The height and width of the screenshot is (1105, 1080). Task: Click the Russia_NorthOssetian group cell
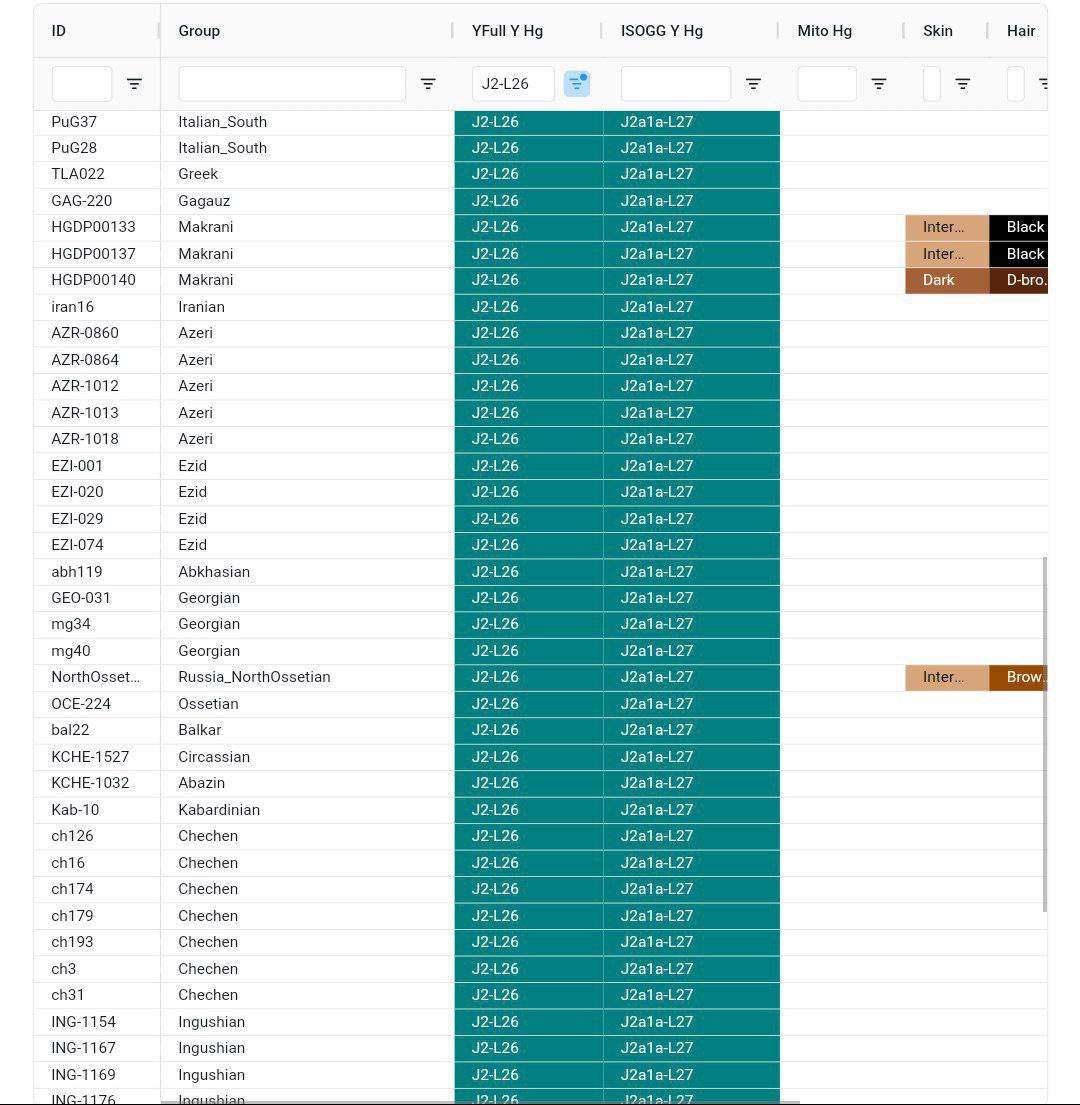click(x=307, y=677)
